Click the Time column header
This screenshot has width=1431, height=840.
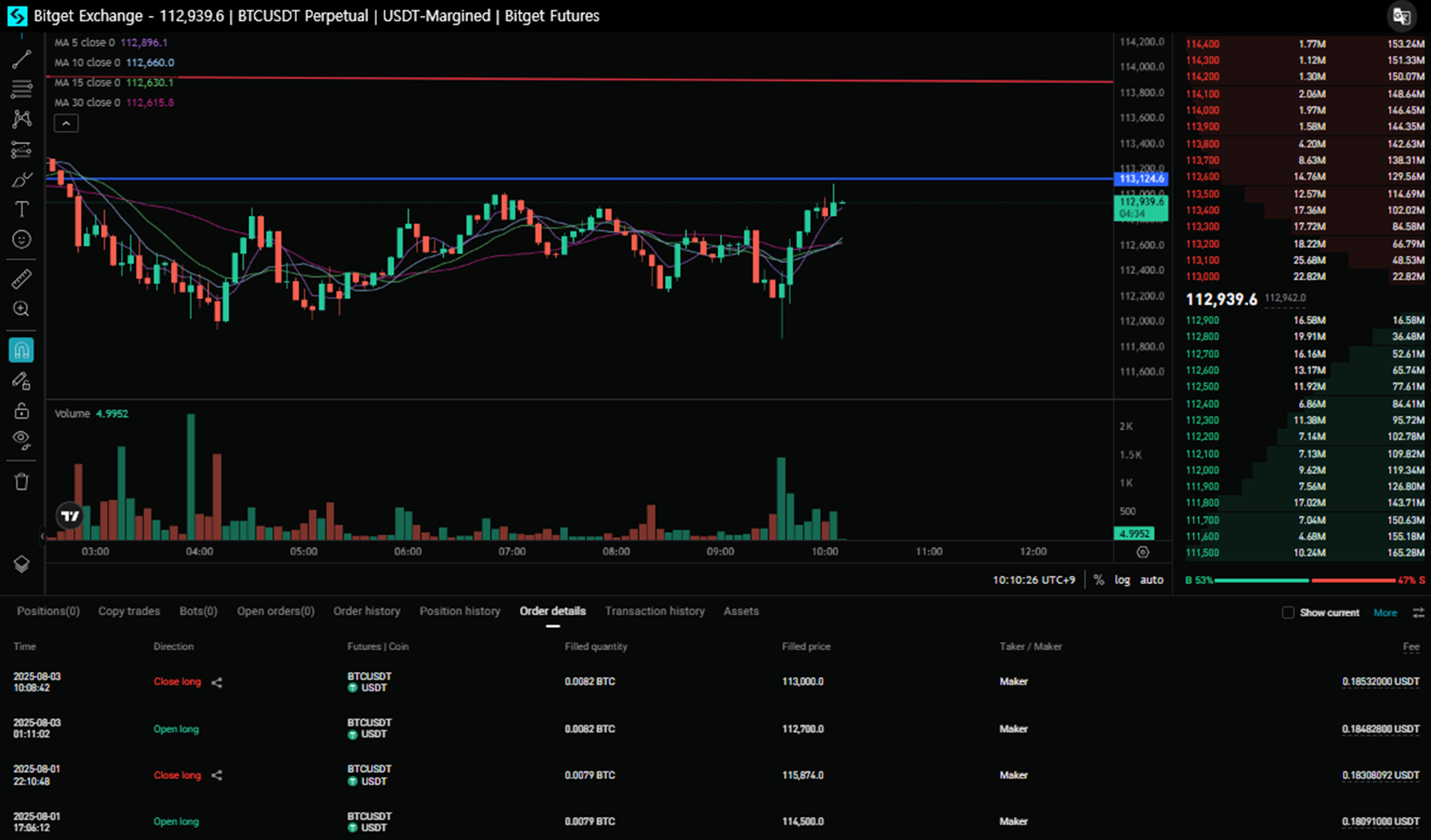(x=25, y=646)
